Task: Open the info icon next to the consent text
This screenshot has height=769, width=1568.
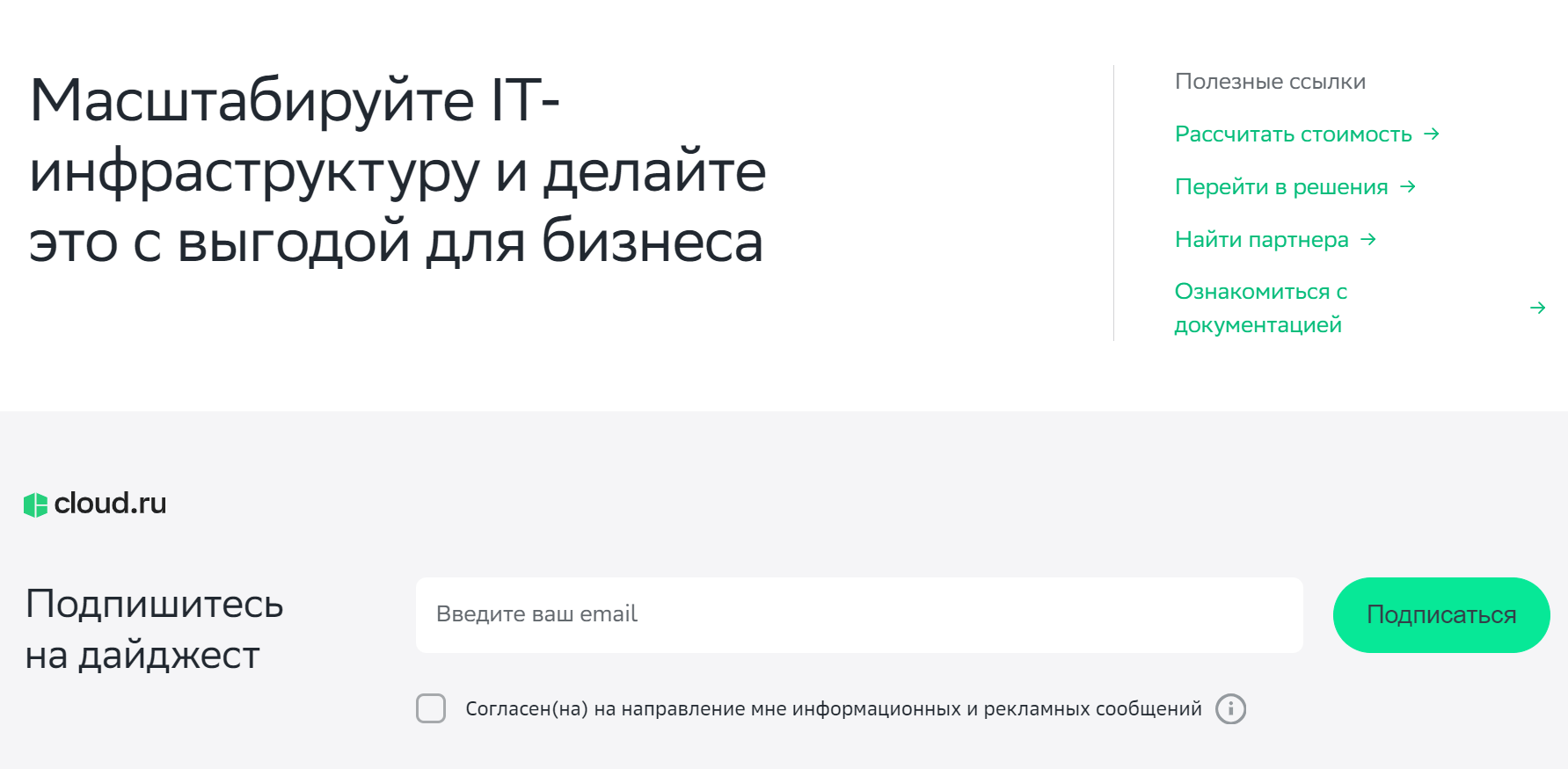Action: 1230,708
